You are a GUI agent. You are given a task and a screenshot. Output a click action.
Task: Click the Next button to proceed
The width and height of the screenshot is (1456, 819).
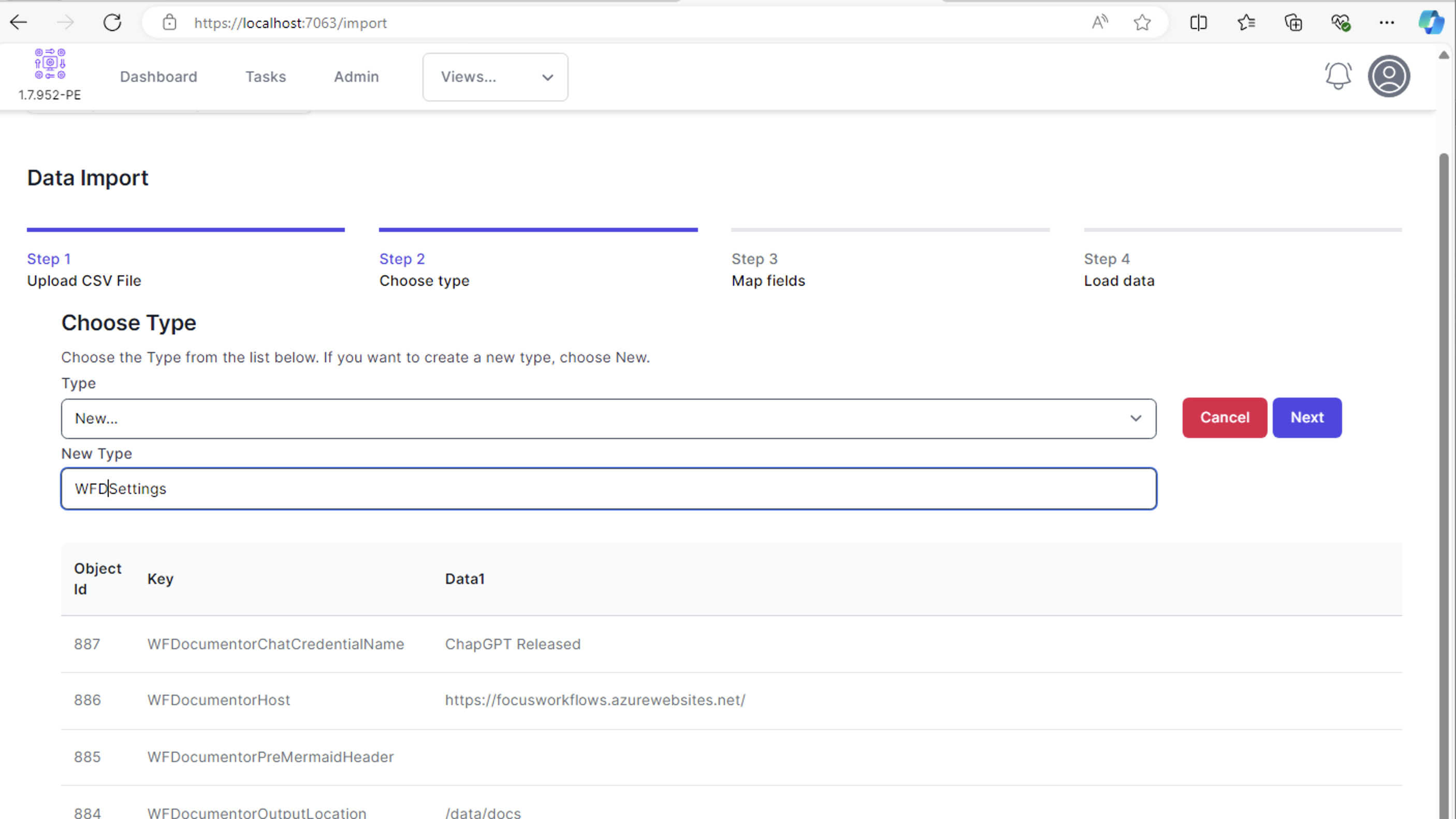click(x=1308, y=417)
